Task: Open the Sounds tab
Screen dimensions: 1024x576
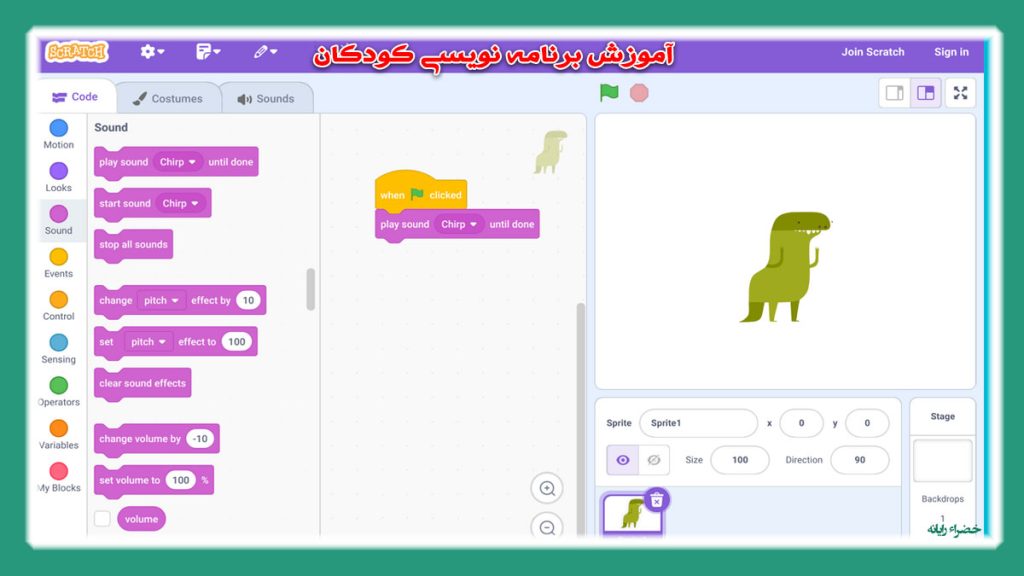Action: pyautogui.click(x=266, y=99)
